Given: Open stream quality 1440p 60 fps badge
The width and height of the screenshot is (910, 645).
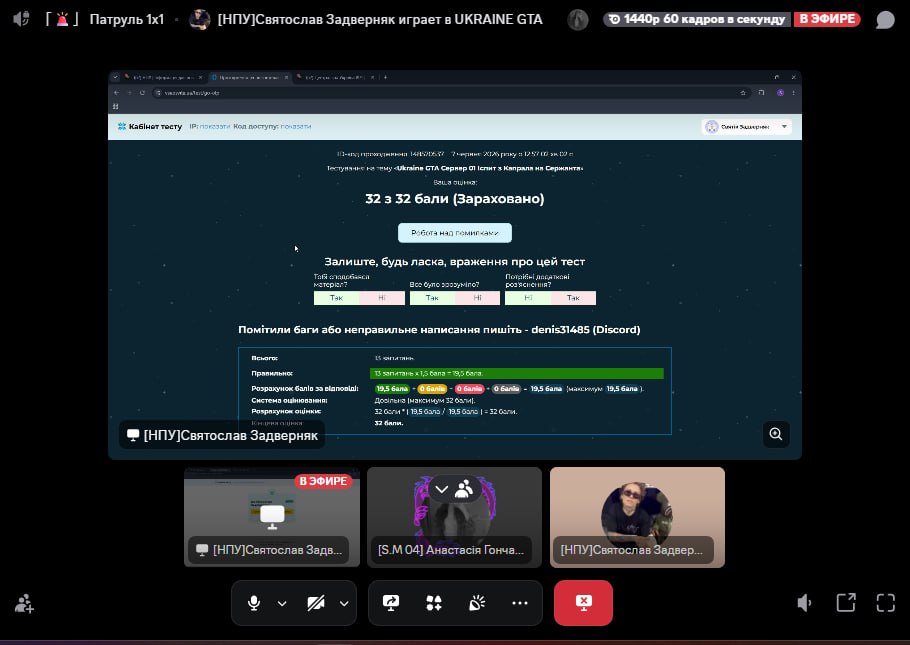Looking at the screenshot, I should pos(696,19).
